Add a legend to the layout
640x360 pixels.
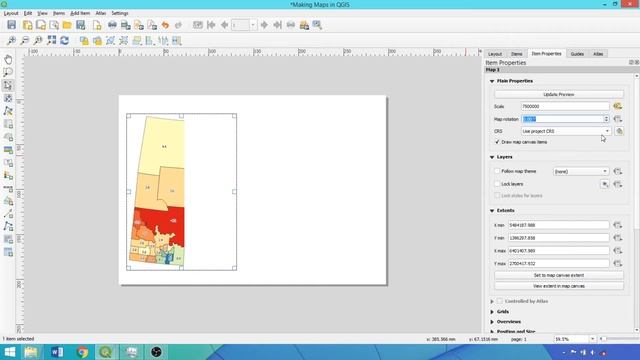click(8, 176)
